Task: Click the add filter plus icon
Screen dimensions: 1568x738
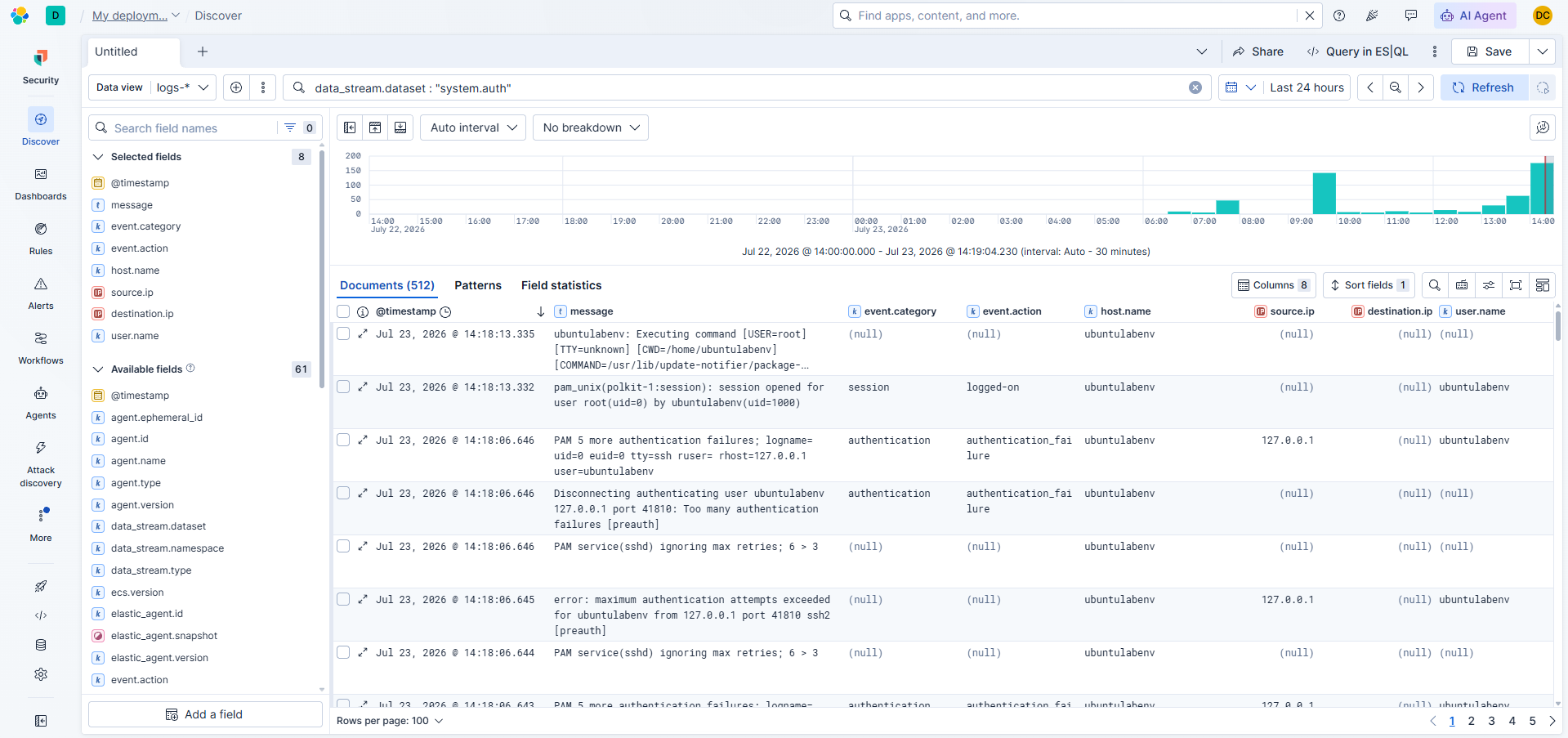Action: point(236,87)
